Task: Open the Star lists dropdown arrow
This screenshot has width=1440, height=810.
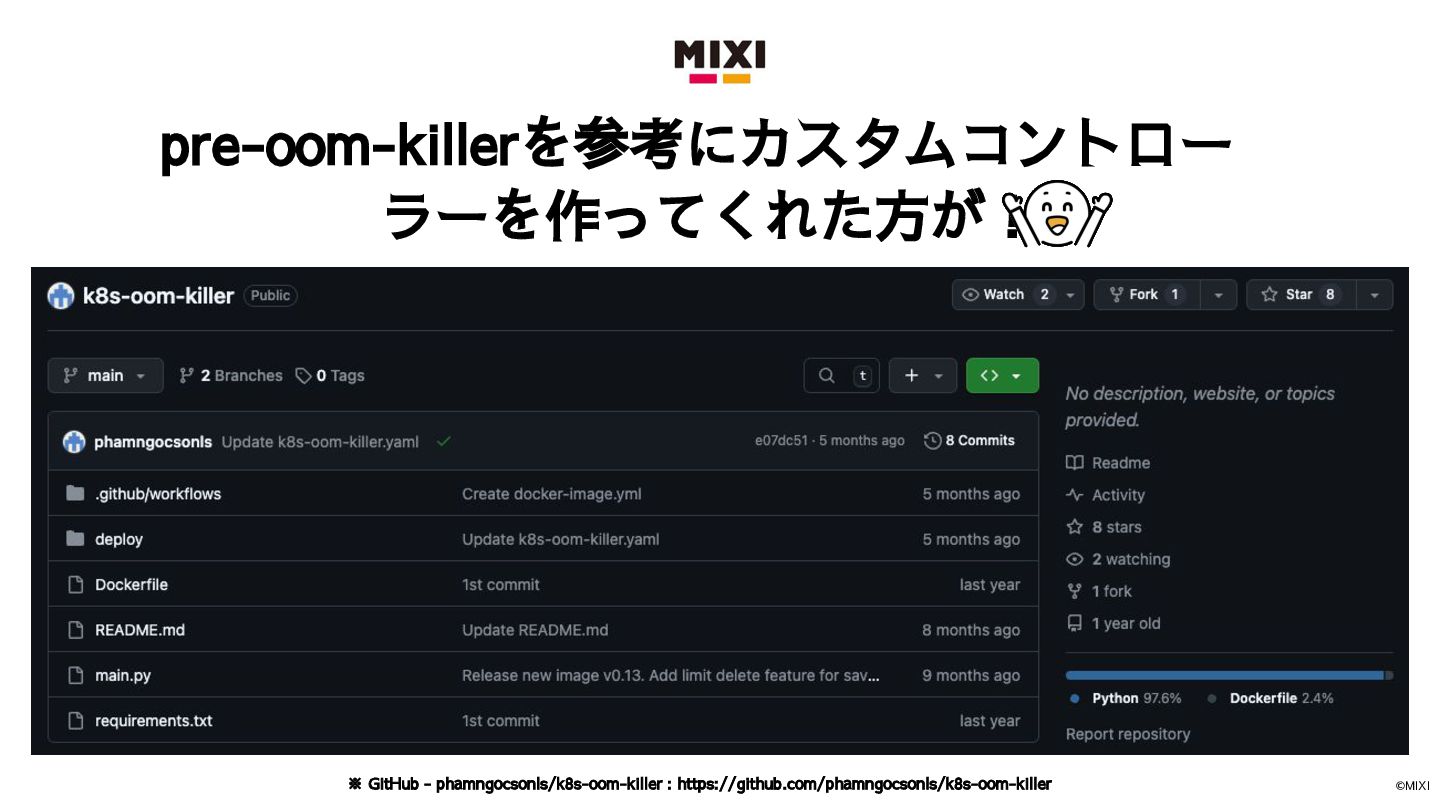Action: coord(1375,294)
